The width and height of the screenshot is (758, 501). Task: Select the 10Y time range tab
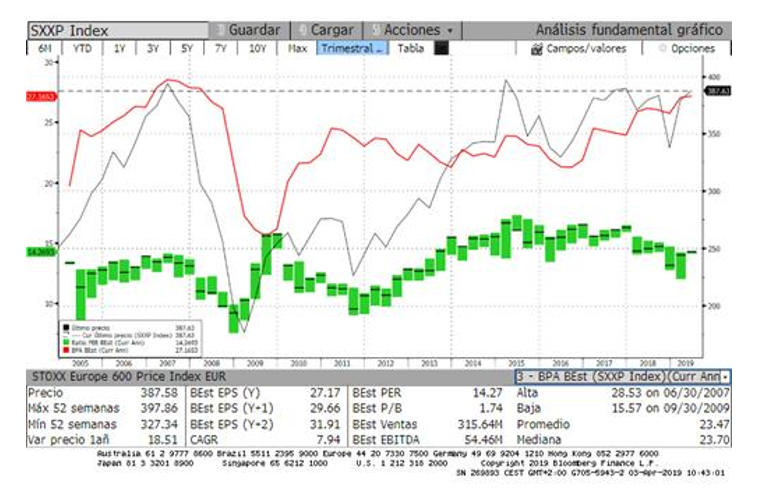coord(258,48)
